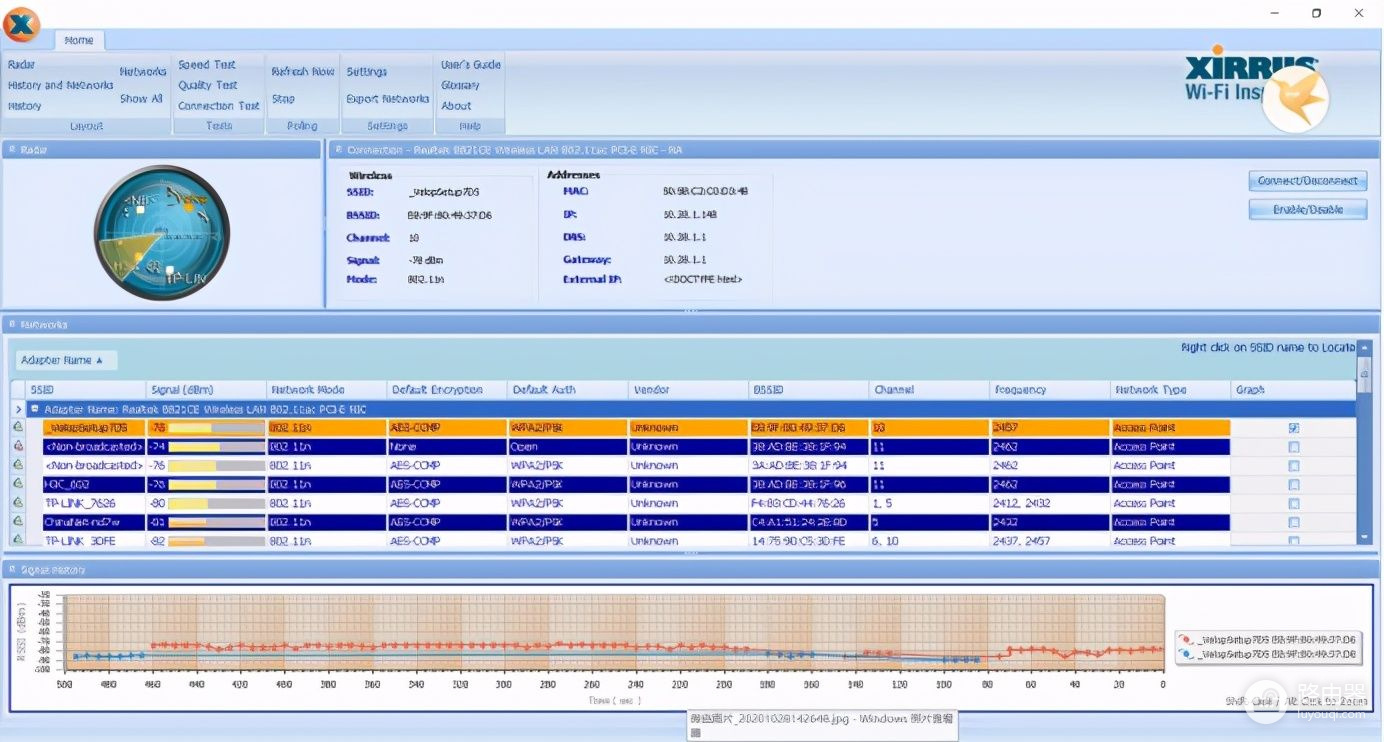
Task: Click the radar display graphic
Action: point(162,233)
